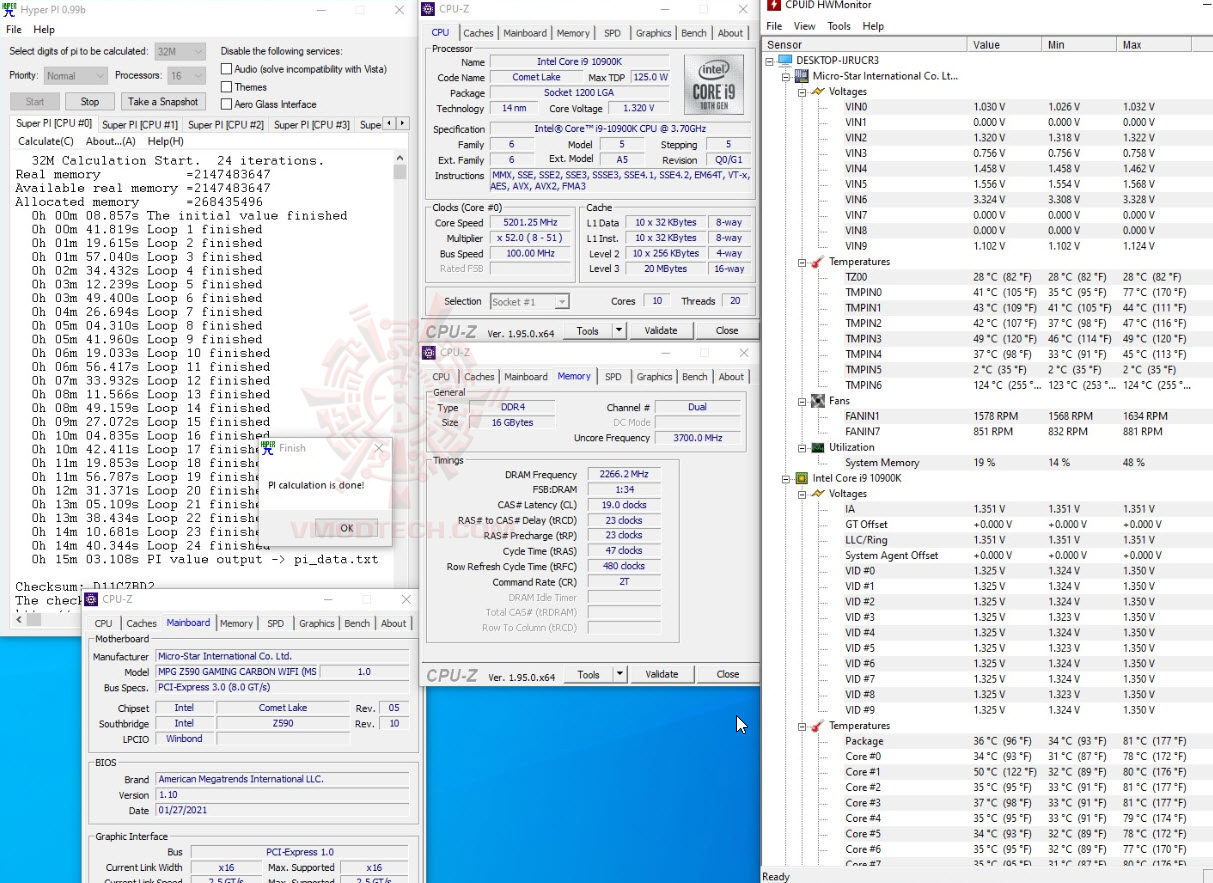1213x883 pixels.
Task: Click the Fans icon under Micro-Star International
Action: pyautogui.click(x=816, y=400)
